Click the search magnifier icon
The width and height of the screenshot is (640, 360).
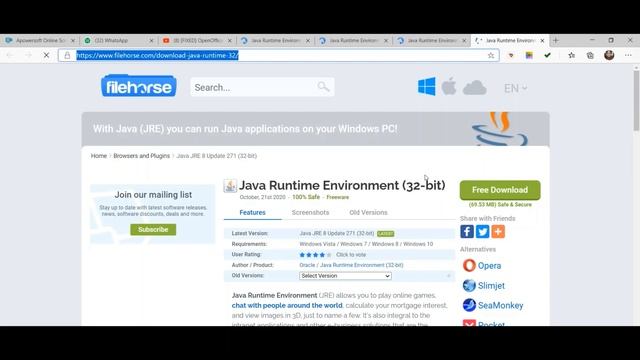click(323, 87)
